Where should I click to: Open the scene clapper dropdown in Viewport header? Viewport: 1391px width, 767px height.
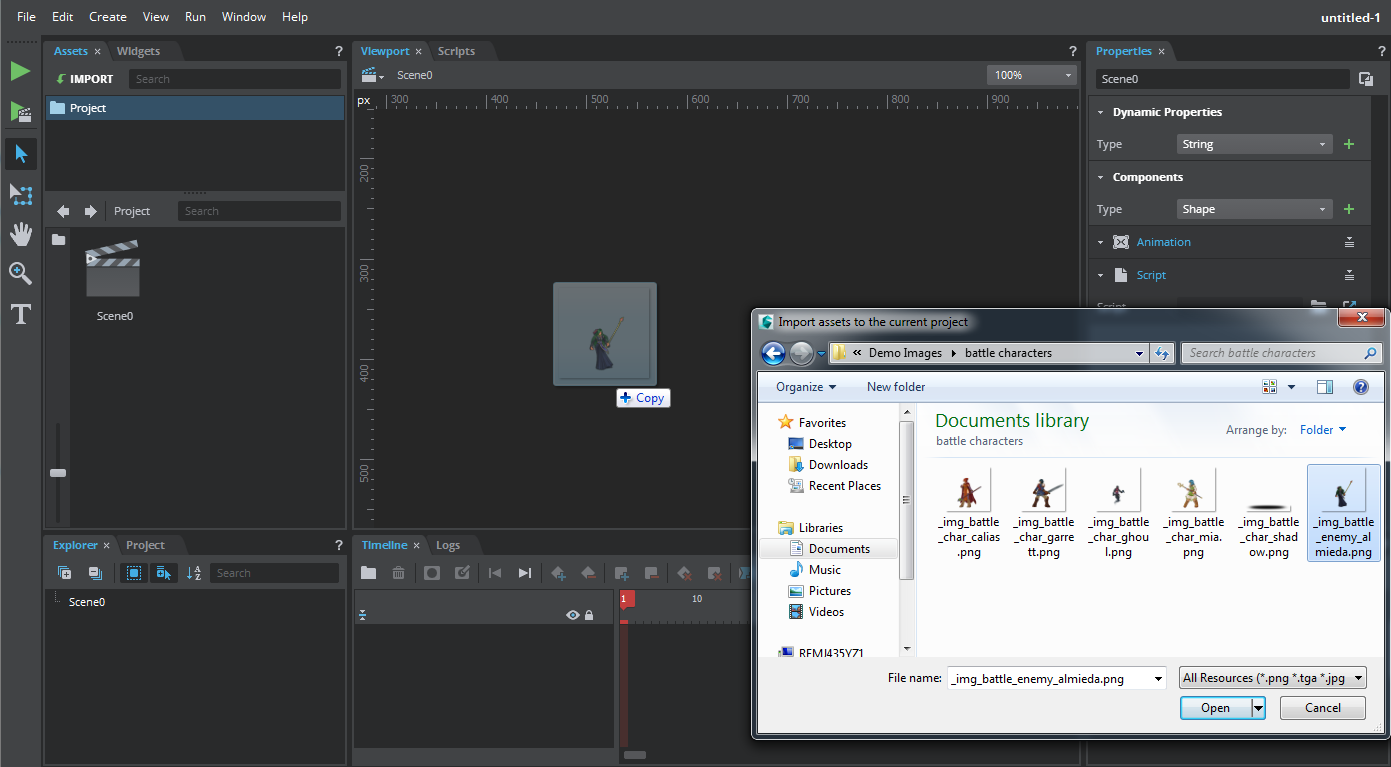tap(373, 75)
